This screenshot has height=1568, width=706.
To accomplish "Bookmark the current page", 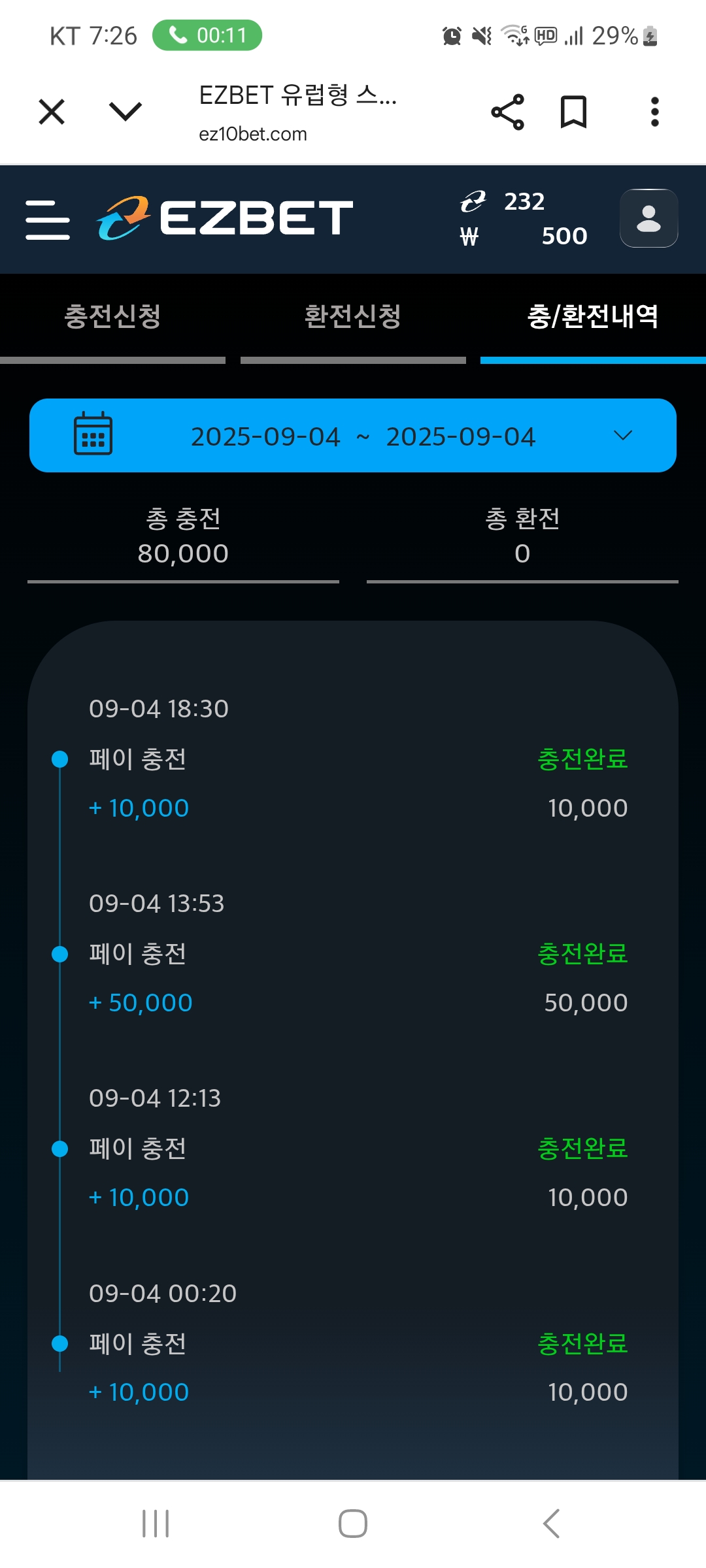I will [x=573, y=112].
